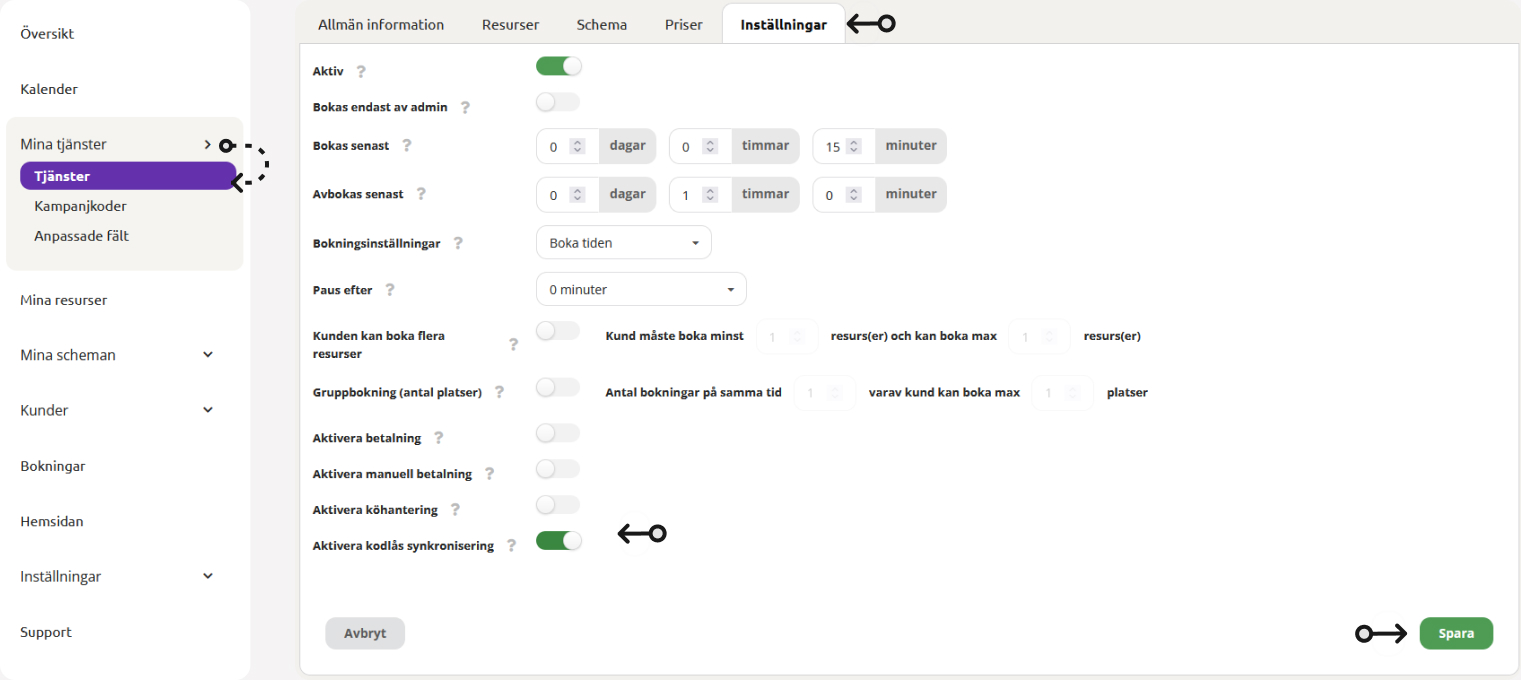
Task: Click help icon next to Paus efter
Action: (390, 290)
